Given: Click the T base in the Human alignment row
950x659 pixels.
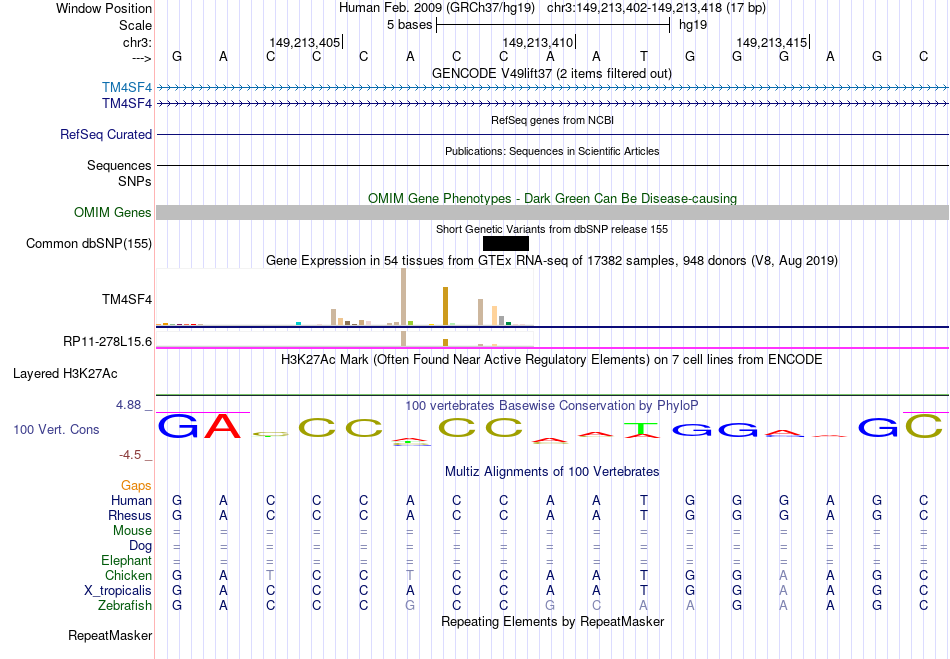Looking at the screenshot, I should (x=643, y=500).
